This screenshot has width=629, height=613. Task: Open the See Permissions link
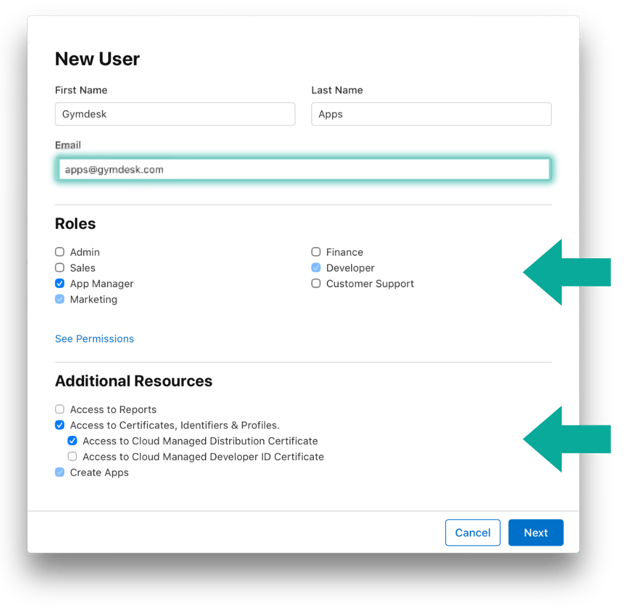coord(94,339)
